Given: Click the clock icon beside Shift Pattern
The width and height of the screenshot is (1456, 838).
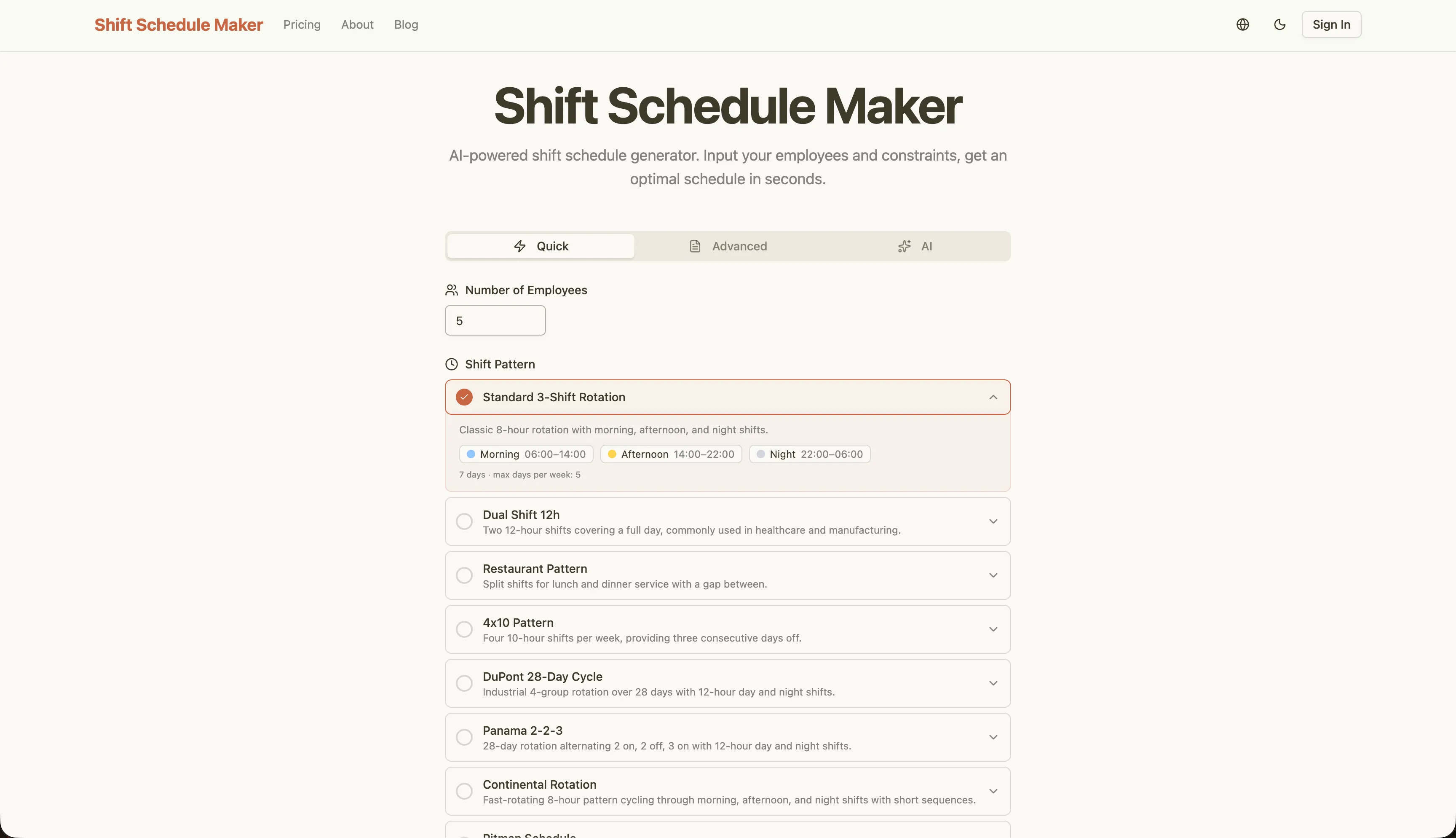Looking at the screenshot, I should (451, 364).
